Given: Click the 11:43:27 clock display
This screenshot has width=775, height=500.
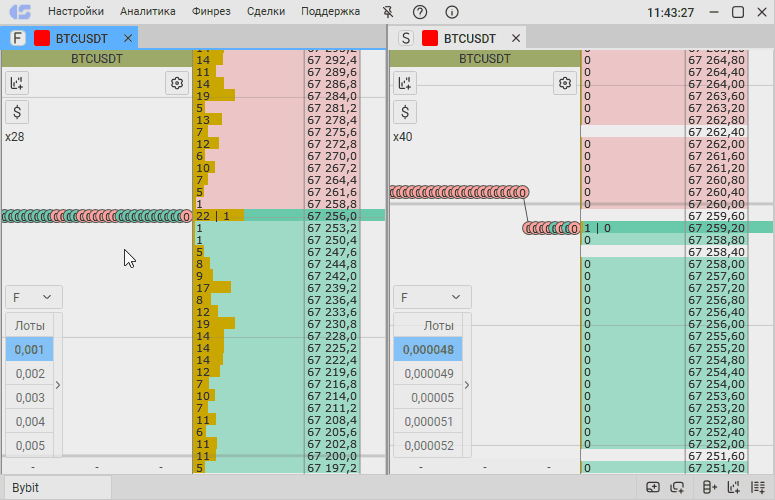Looking at the screenshot, I should click(671, 12).
